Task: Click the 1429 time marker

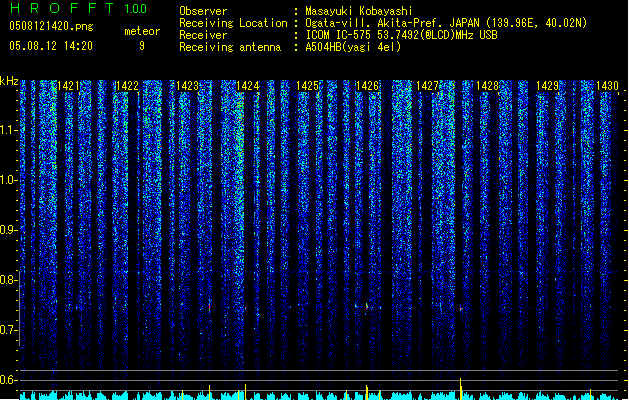Action: [548, 86]
